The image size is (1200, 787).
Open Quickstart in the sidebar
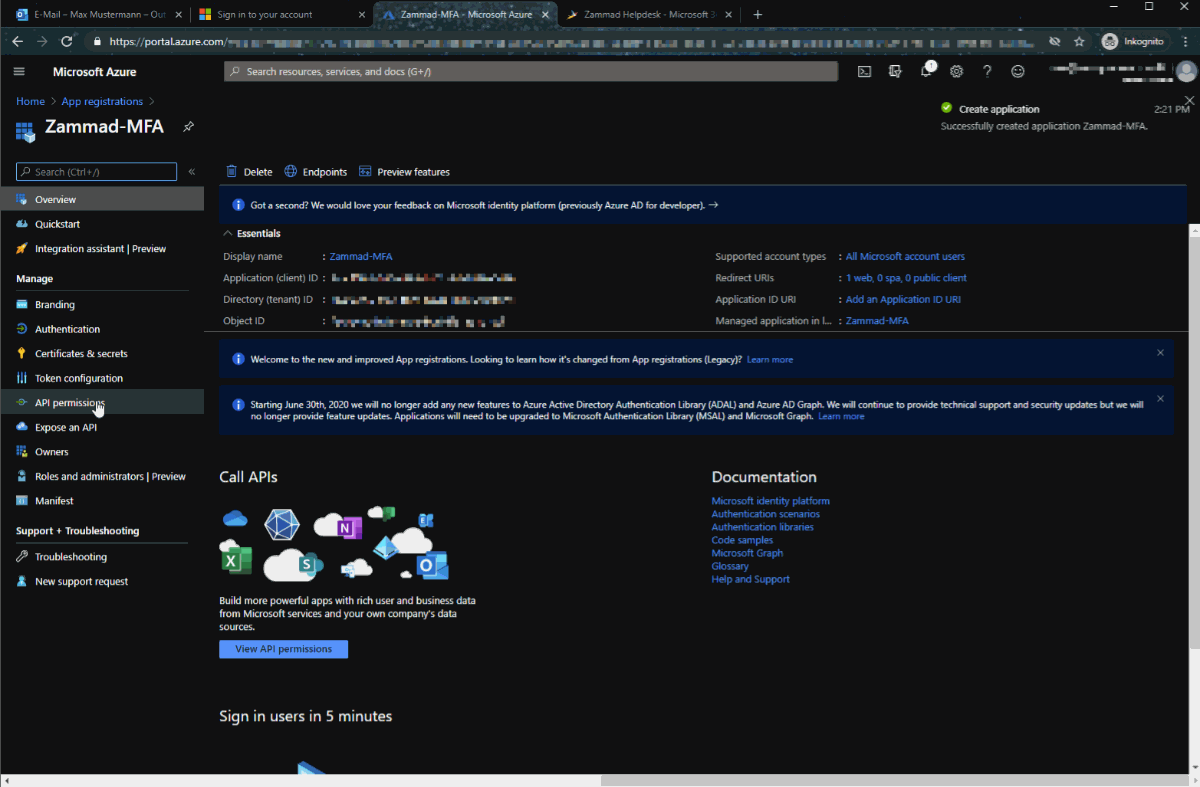click(101, 224)
